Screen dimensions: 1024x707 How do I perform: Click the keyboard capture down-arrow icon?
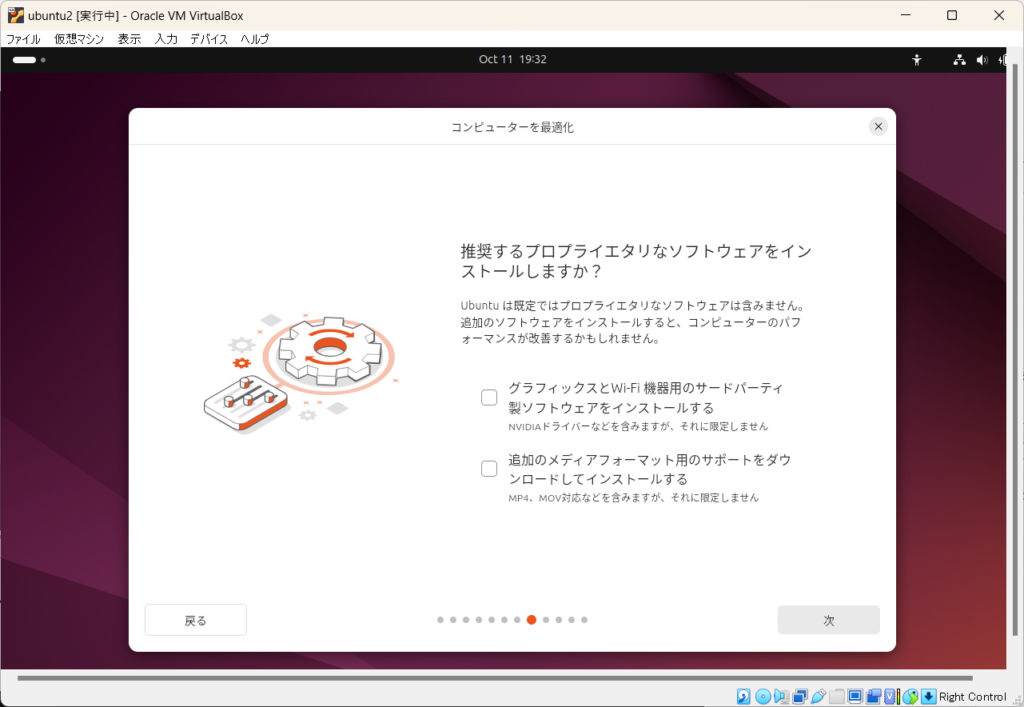coord(929,697)
